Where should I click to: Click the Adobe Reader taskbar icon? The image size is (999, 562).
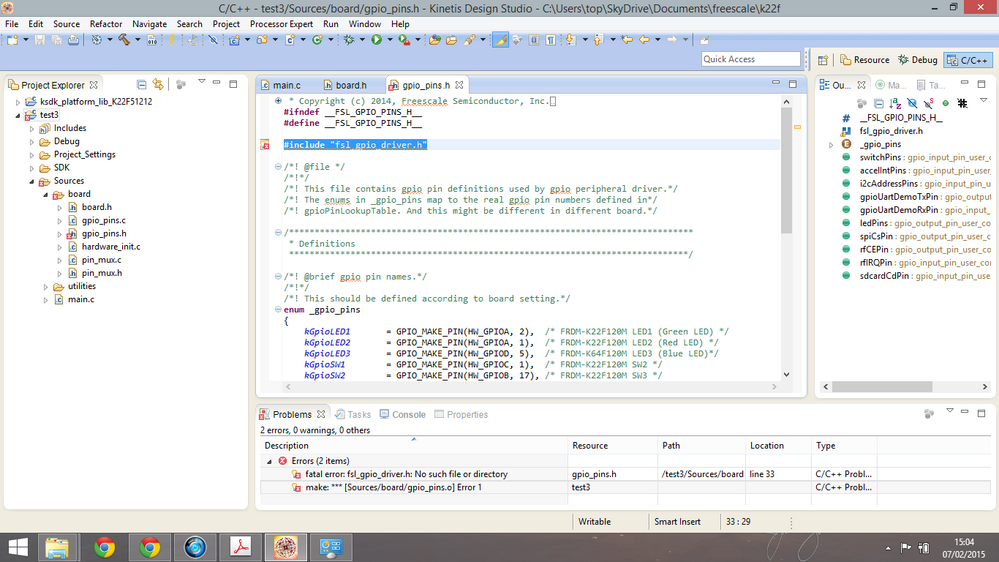pyautogui.click(x=240, y=547)
